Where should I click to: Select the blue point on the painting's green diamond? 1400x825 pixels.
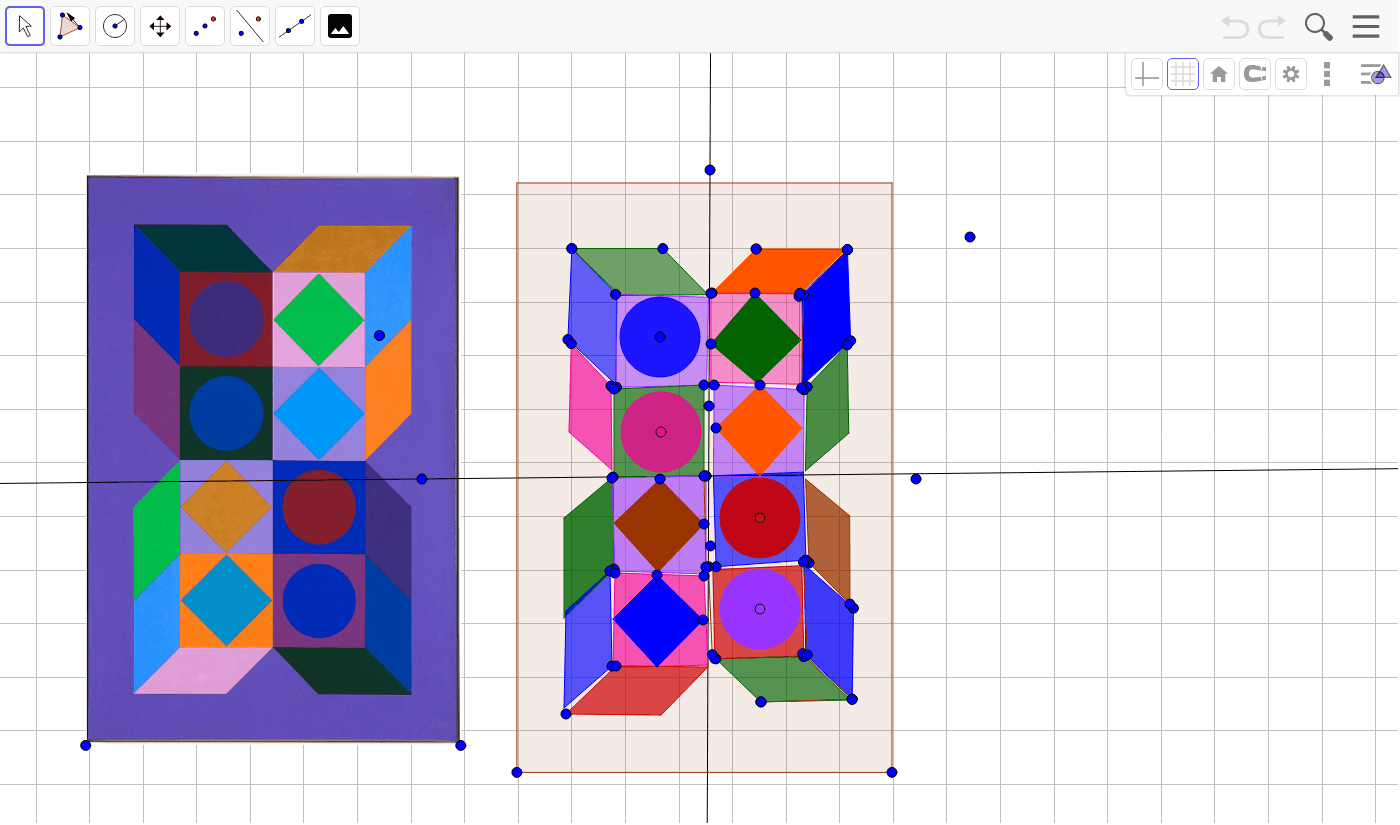[379, 335]
